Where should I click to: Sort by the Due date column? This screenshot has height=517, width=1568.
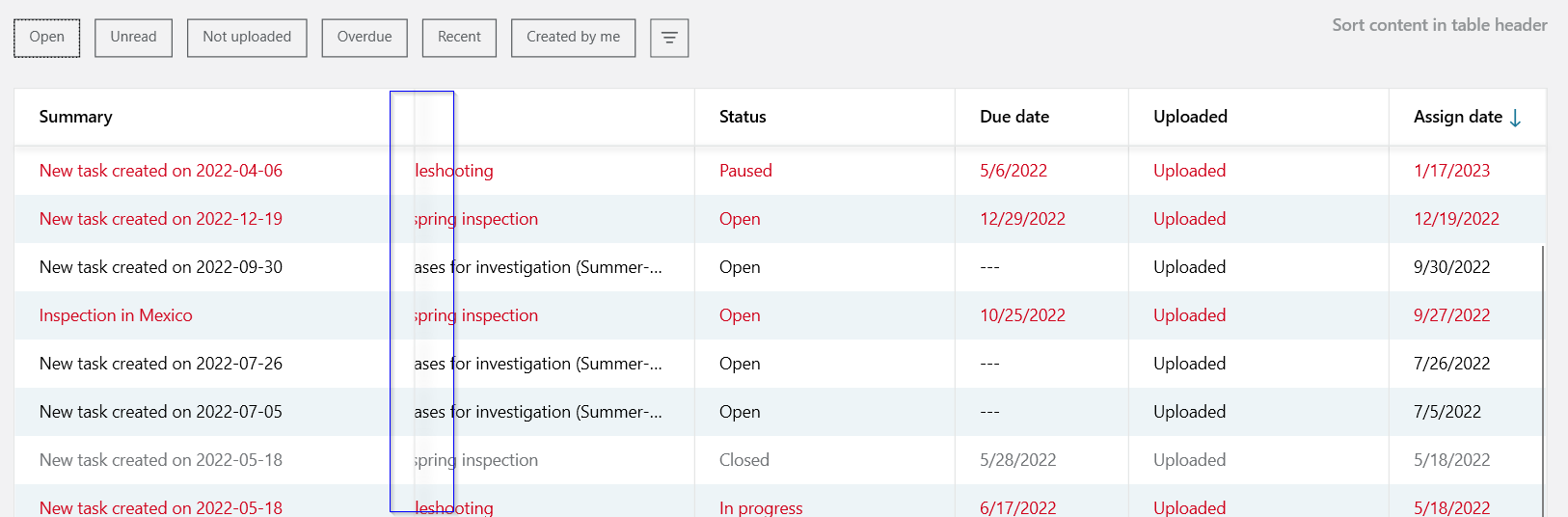1014,117
